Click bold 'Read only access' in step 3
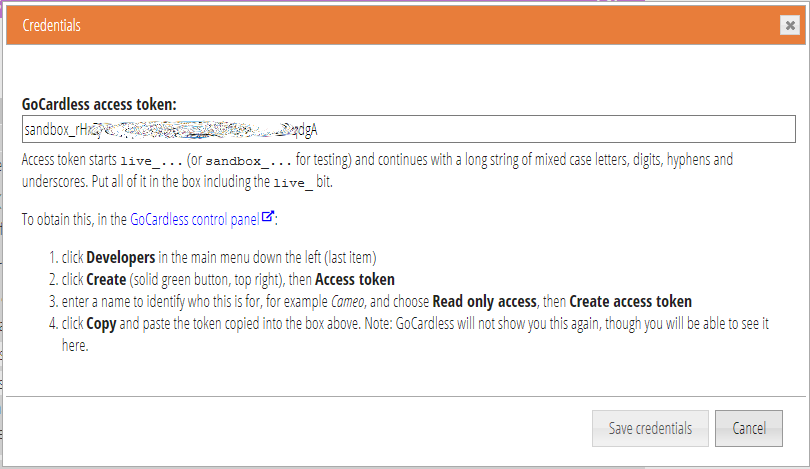 click(x=484, y=301)
